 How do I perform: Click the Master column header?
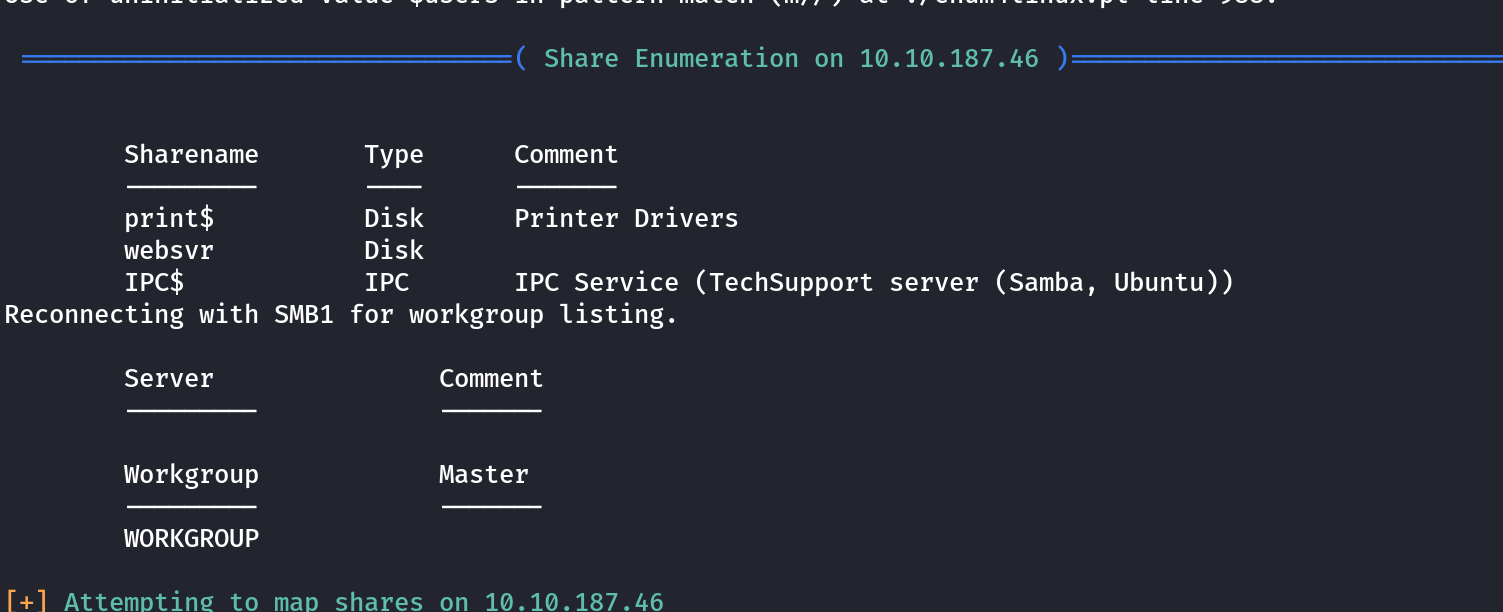pyautogui.click(x=483, y=475)
